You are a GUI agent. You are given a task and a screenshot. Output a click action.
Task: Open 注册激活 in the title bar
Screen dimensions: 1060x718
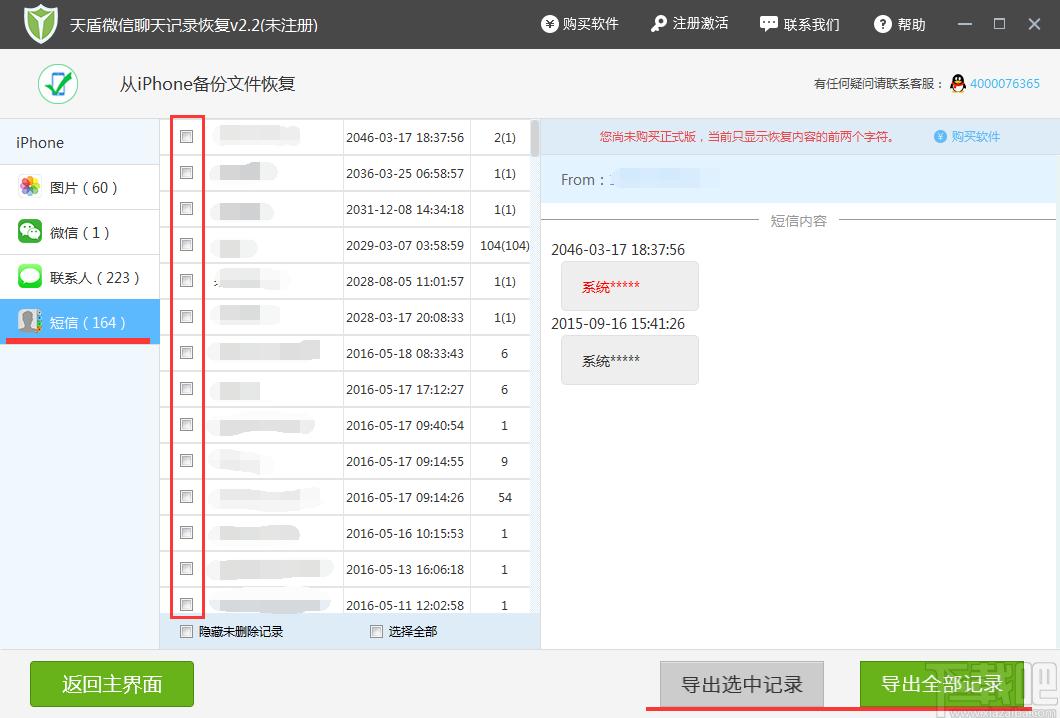pos(690,24)
